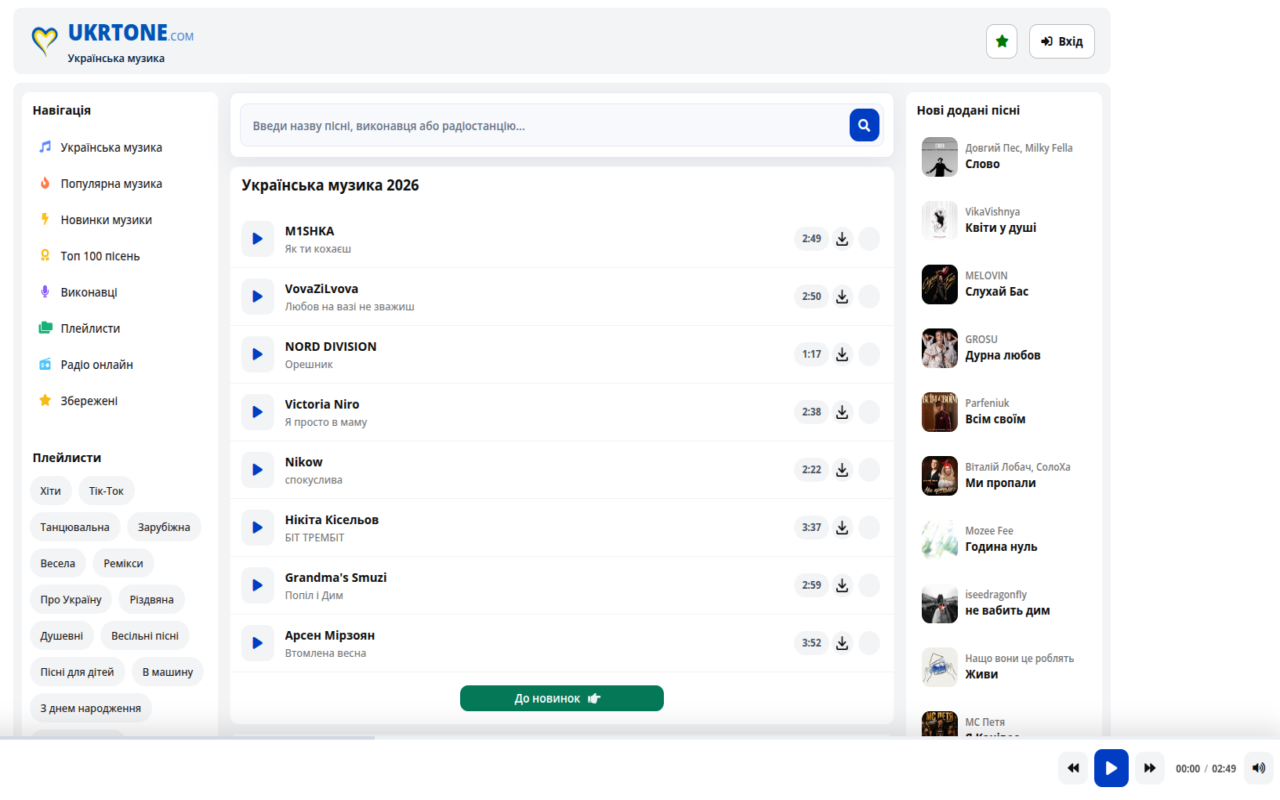Toggle the save circle for Nikow track

point(869,470)
